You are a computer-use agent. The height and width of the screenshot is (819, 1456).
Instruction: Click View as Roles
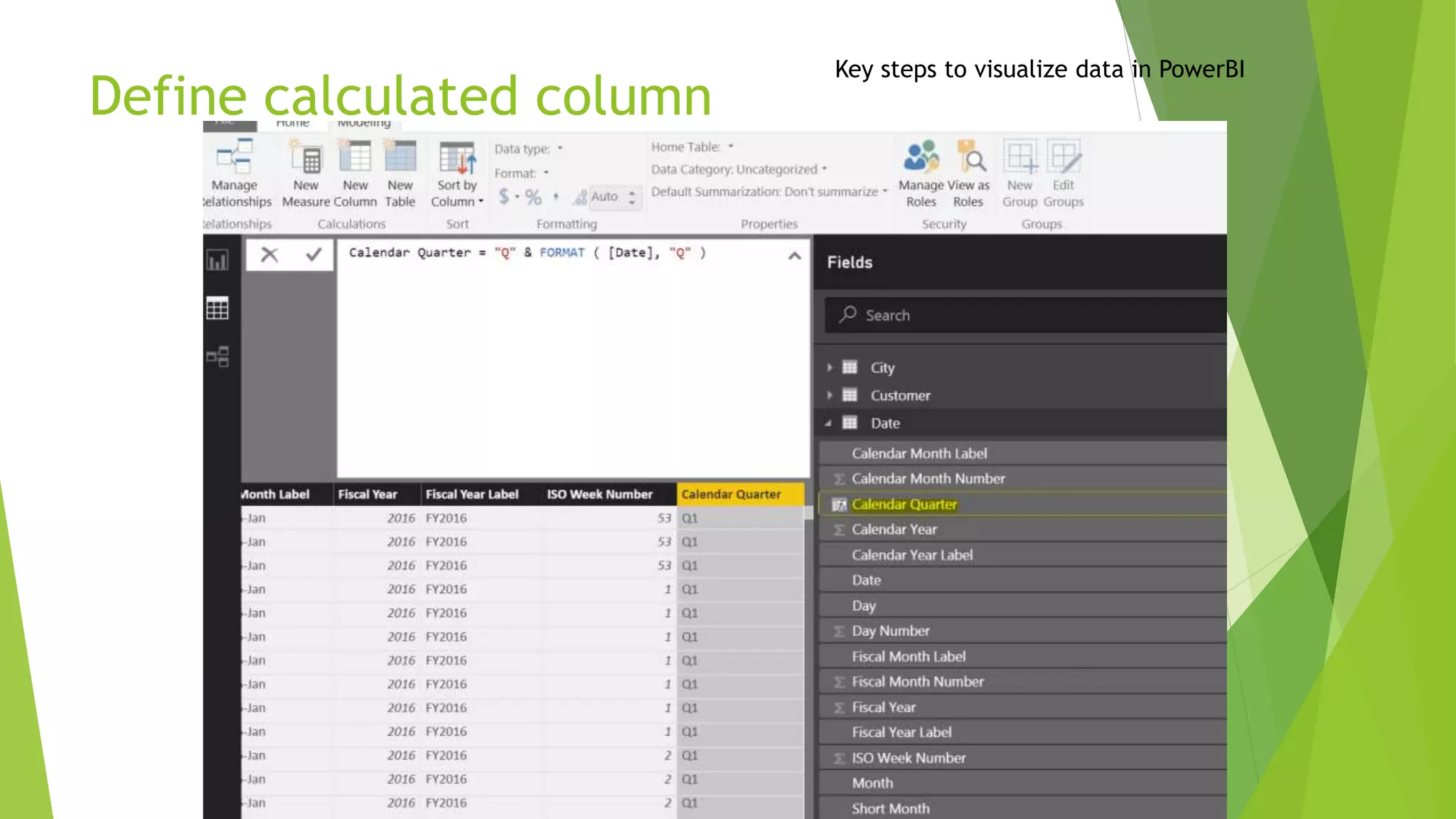click(968, 173)
